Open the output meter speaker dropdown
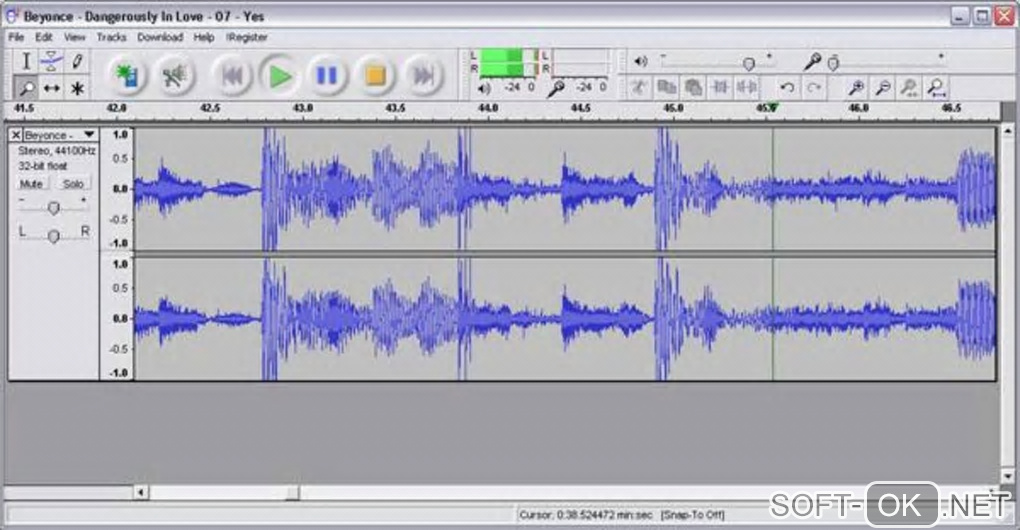The image size is (1020, 530). click(x=484, y=88)
